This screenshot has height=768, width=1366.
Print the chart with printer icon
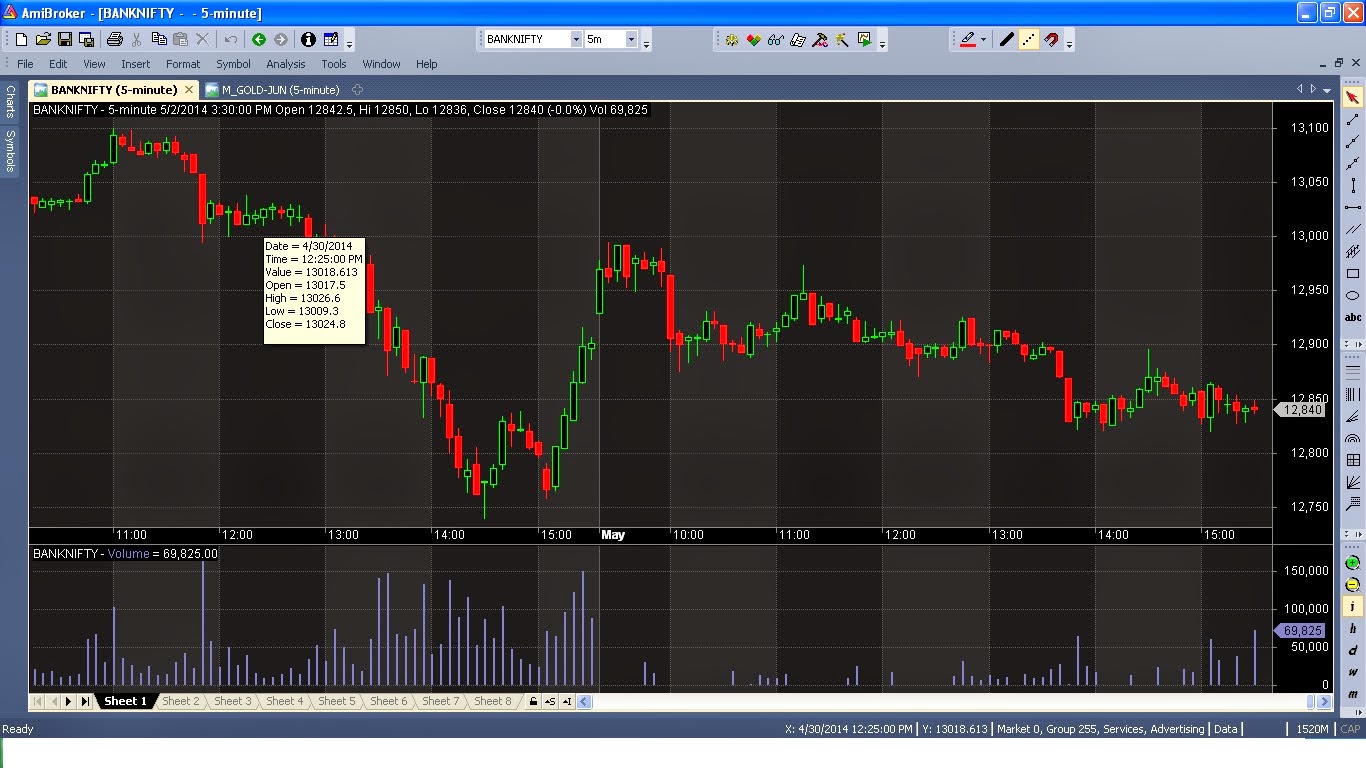114,40
